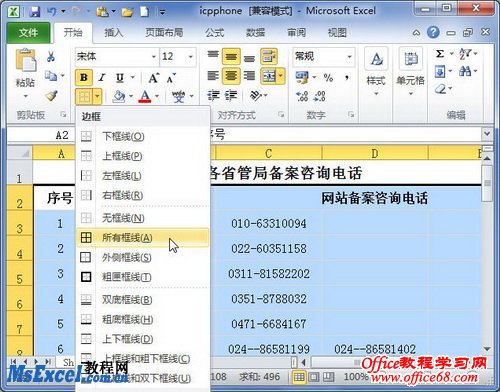
Task: Switch to 数据 ribbon tab
Action: (x=255, y=32)
